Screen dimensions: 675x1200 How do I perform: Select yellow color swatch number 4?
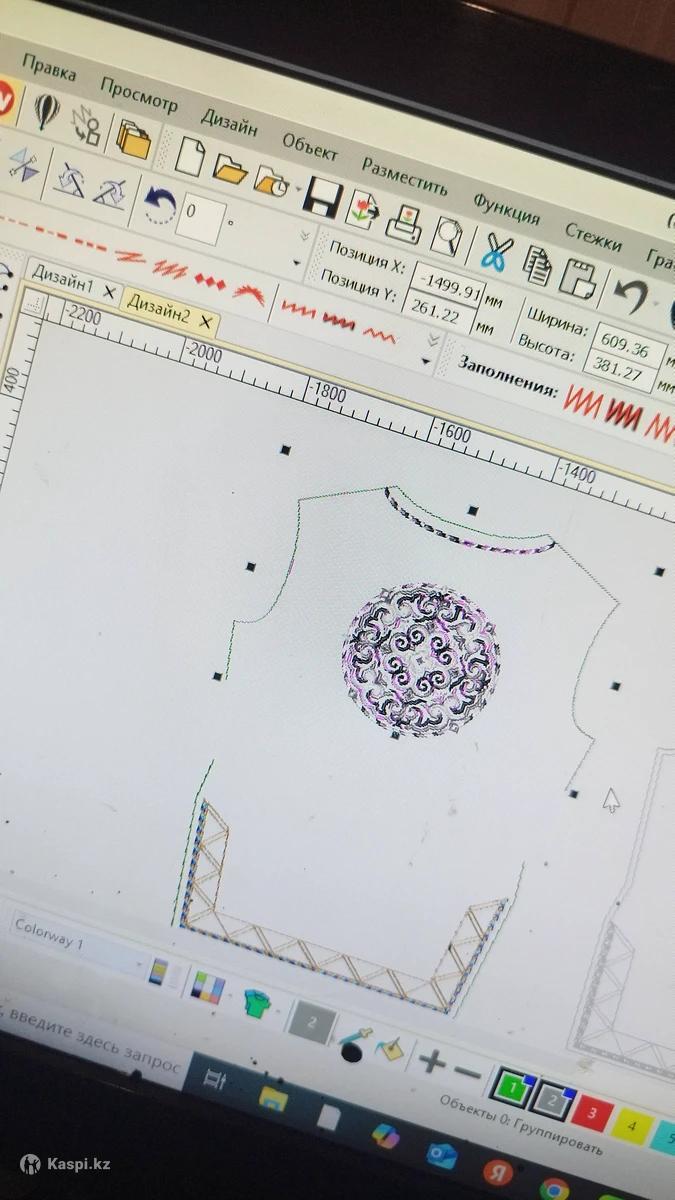coord(631,1126)
